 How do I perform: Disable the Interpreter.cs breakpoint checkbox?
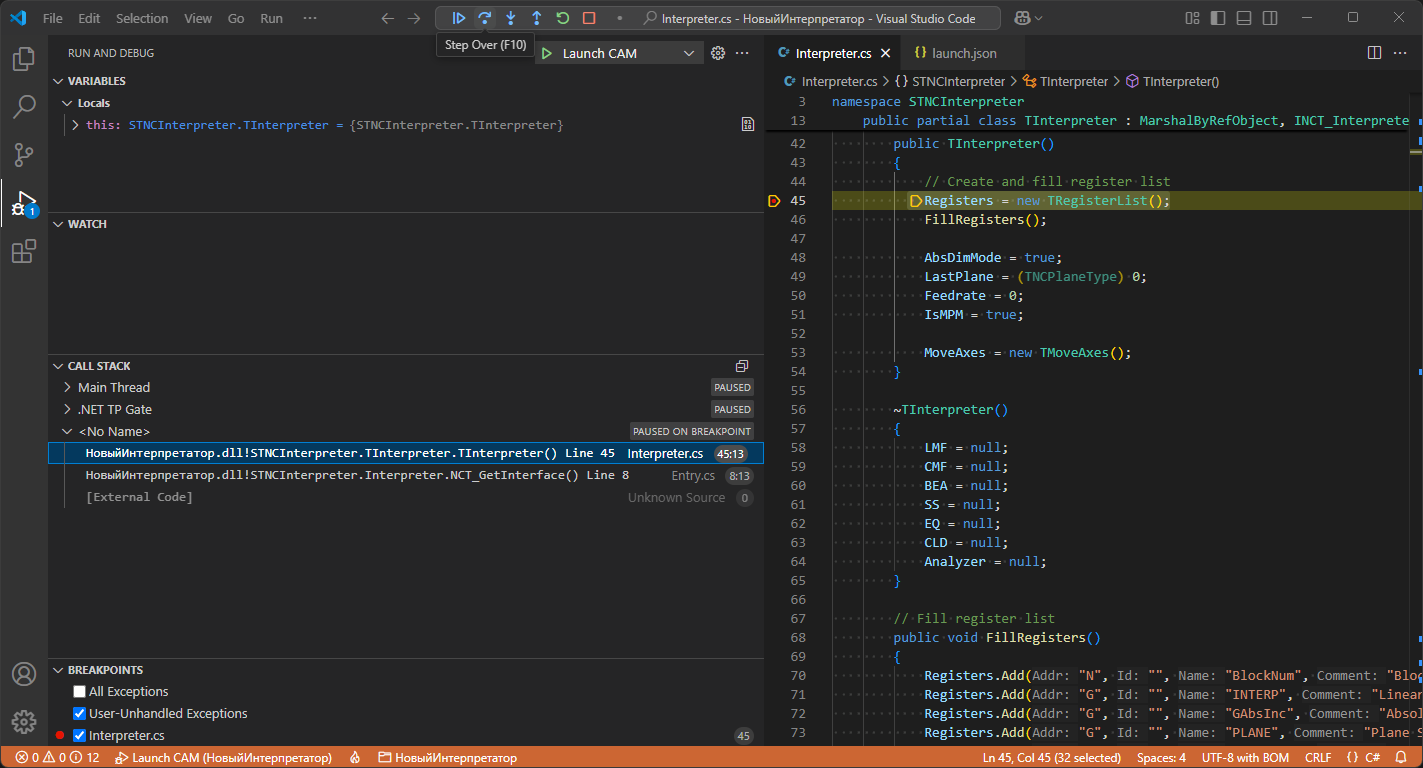tap(80, 736)
